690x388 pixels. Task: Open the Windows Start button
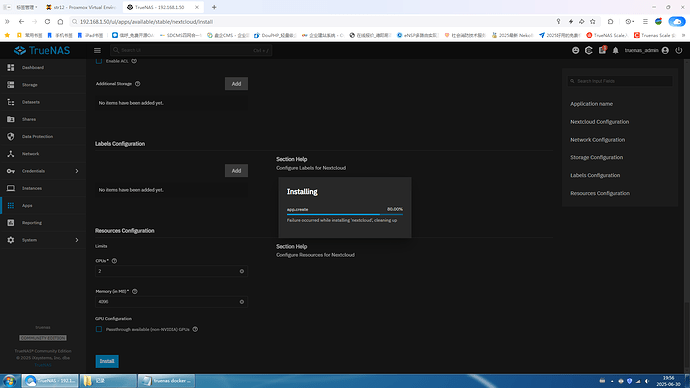tap(9, 381)
